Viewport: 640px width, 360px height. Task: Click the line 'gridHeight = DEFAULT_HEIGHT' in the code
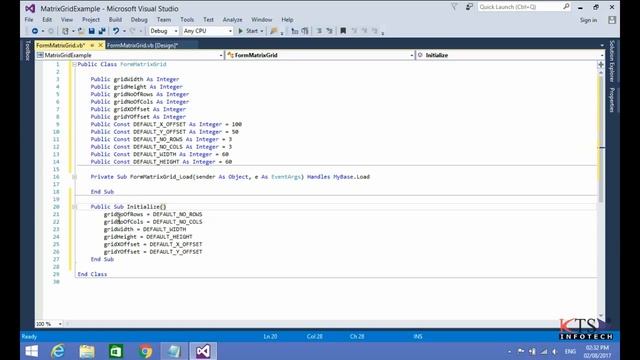click(x=148, y=237)
